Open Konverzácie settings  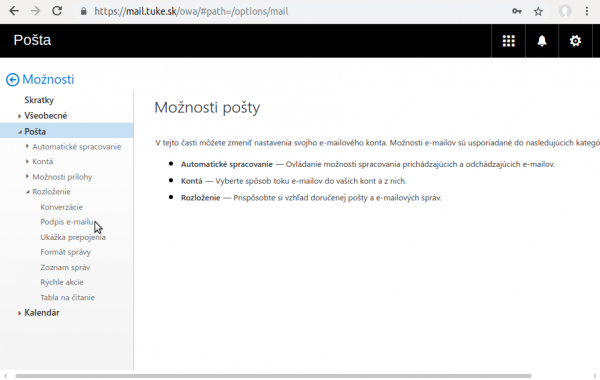(61, 207)
